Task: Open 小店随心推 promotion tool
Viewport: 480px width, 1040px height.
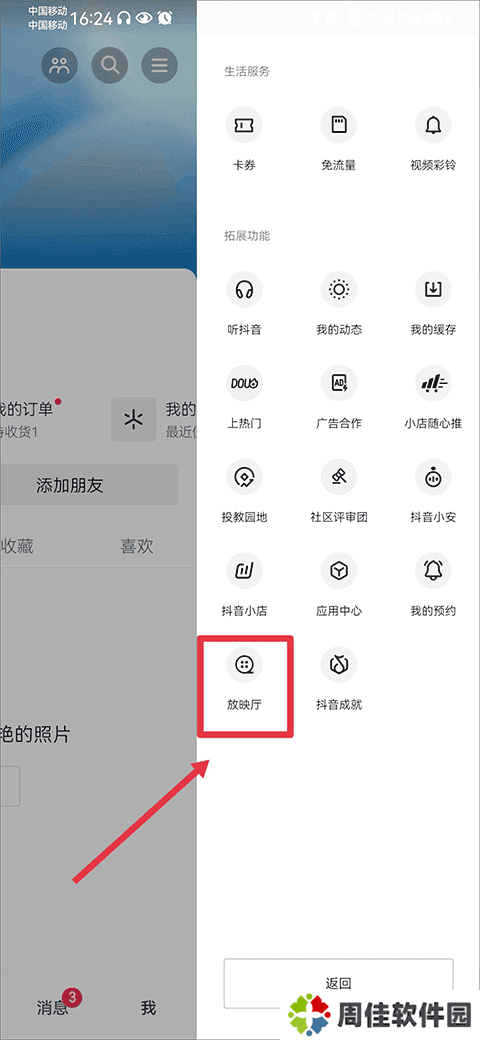Action: point(433,383)
